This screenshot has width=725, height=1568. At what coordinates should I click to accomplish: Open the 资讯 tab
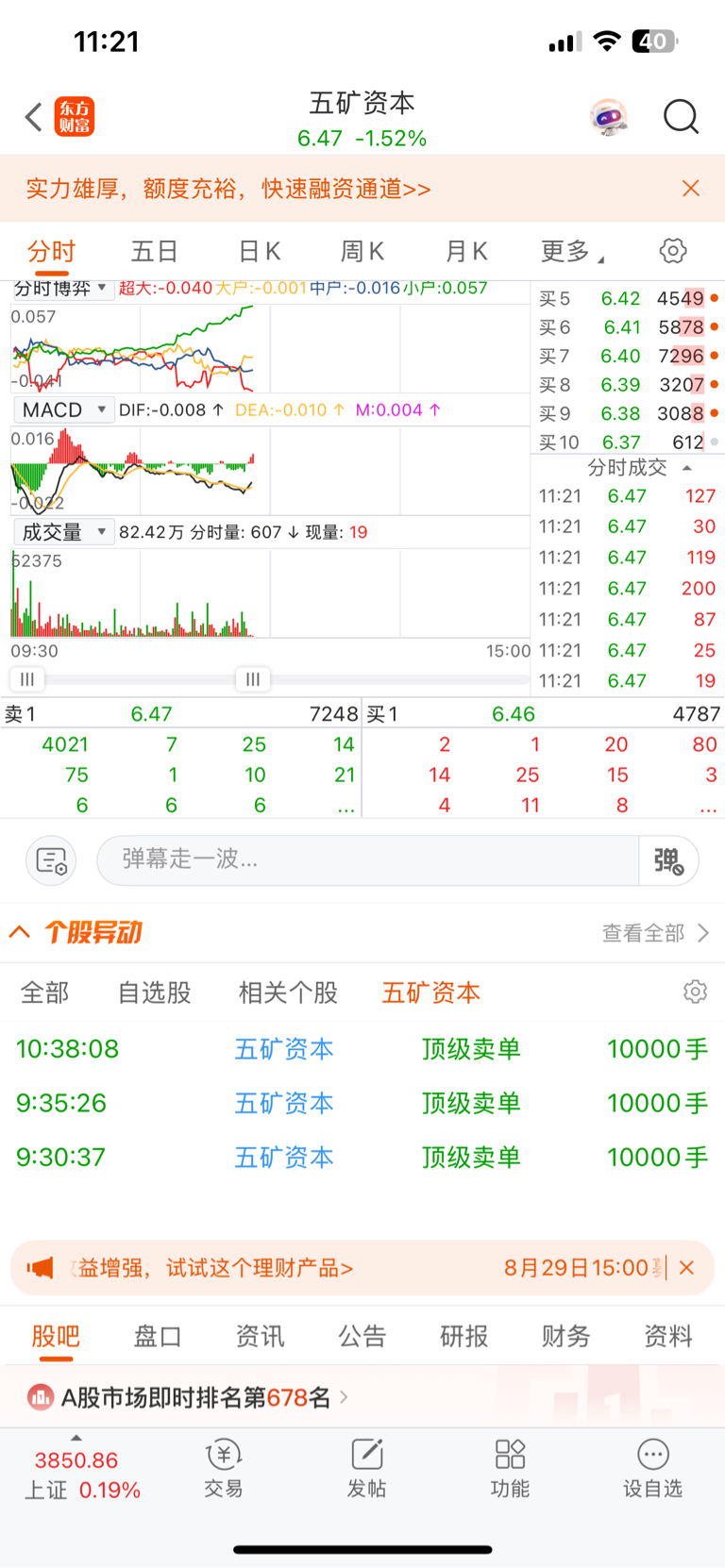pyautogui.click(x=260, y=1336)
